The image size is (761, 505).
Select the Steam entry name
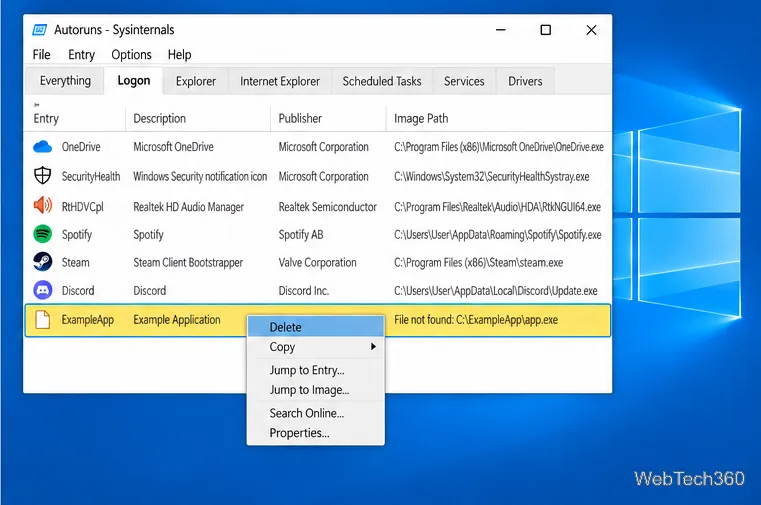(75, 262)
